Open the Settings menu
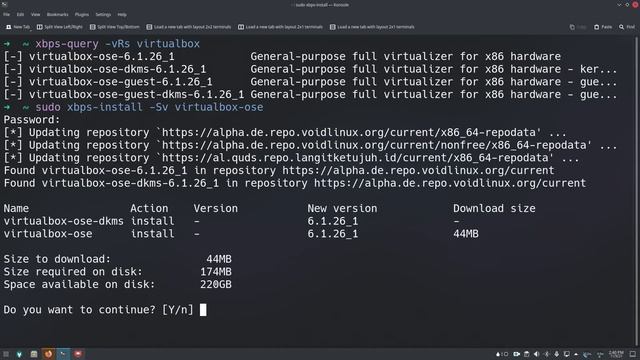This screenshot has height=360, width=640. [103, 14]
